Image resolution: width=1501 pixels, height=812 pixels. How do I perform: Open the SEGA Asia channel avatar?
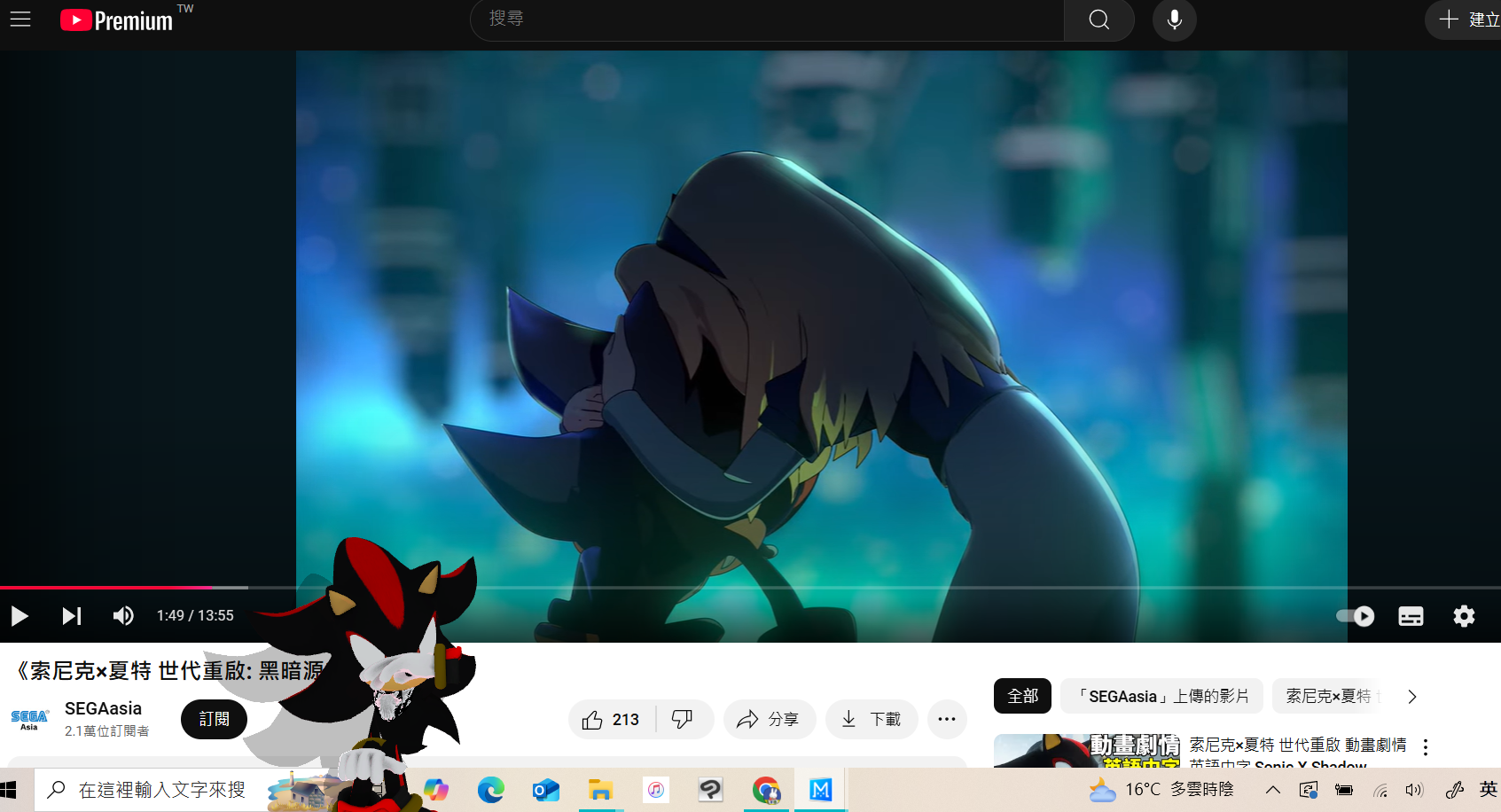click(29, 719)
